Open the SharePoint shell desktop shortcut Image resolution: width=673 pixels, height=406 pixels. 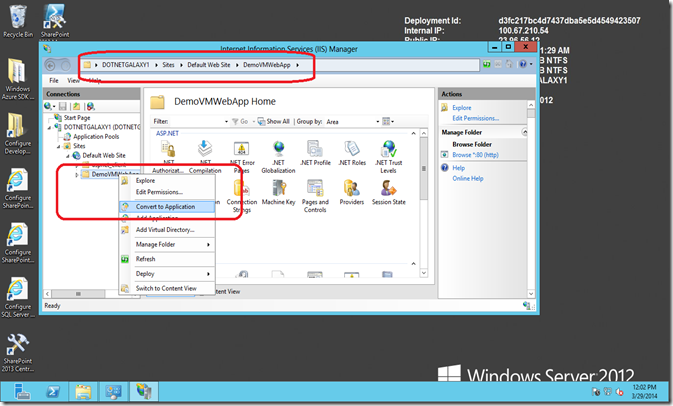click(x=55, y=21)
